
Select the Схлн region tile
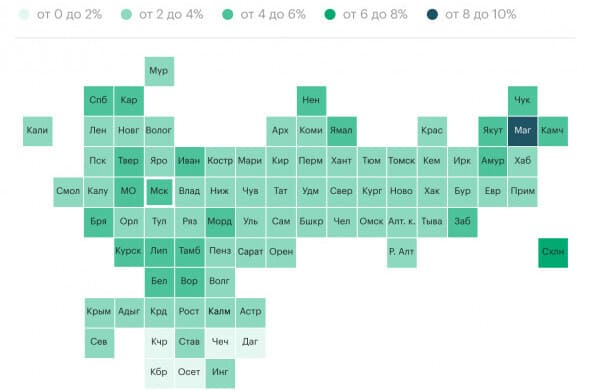point(553,253)
